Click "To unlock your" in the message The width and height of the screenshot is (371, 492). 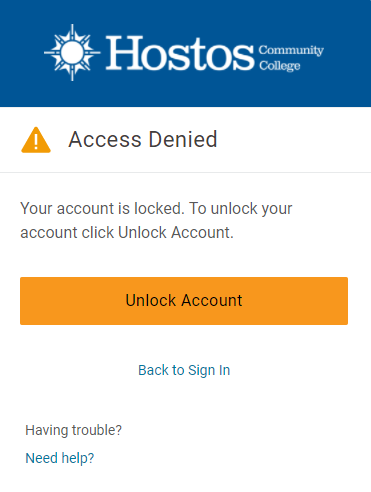(x=241, y=209)
